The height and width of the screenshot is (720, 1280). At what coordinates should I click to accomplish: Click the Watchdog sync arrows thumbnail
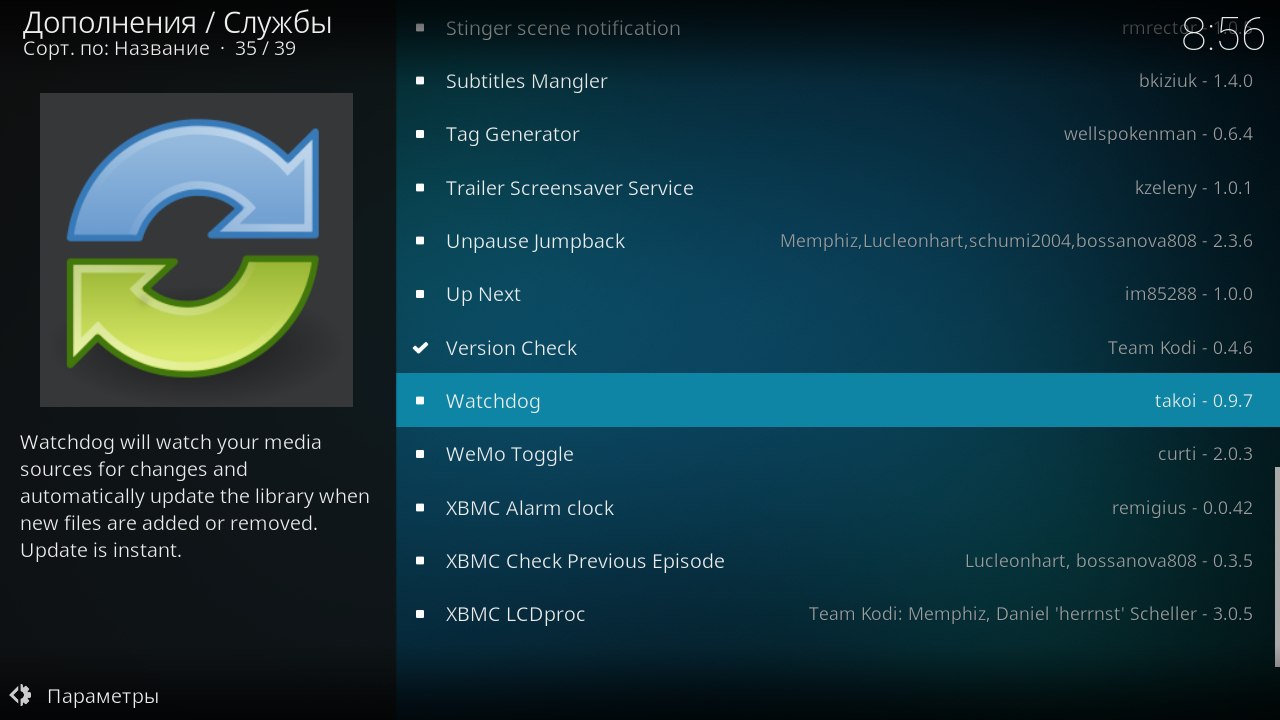[x=196, y=250]
